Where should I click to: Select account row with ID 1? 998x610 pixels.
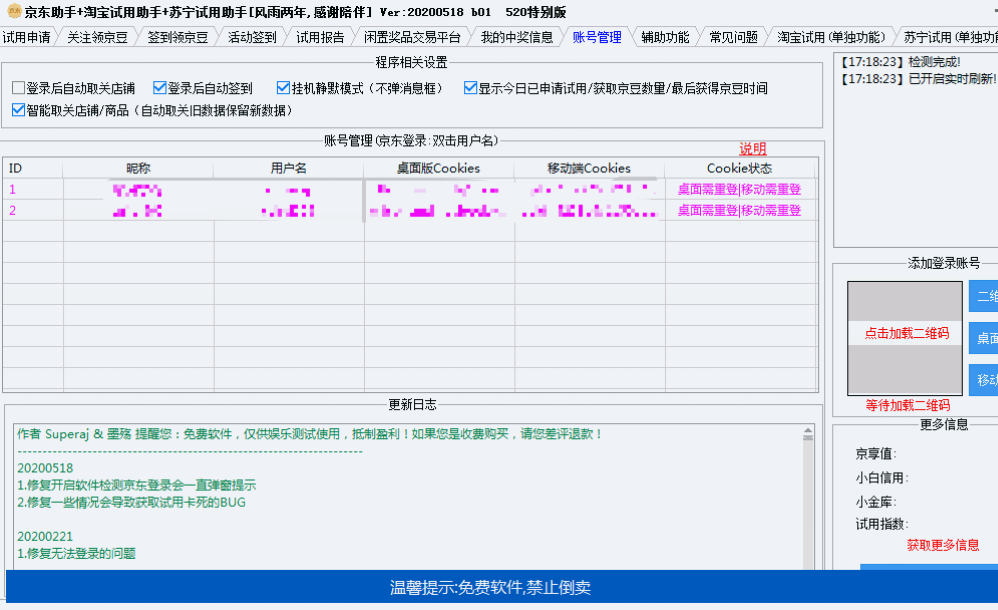pyautogui.click(x=410, y=190)
